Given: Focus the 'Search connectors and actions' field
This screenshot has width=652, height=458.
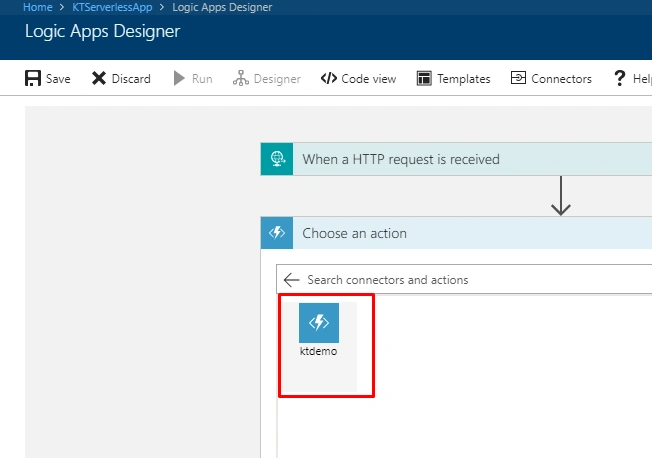Looking at the screenshot, I should [464, 280].
